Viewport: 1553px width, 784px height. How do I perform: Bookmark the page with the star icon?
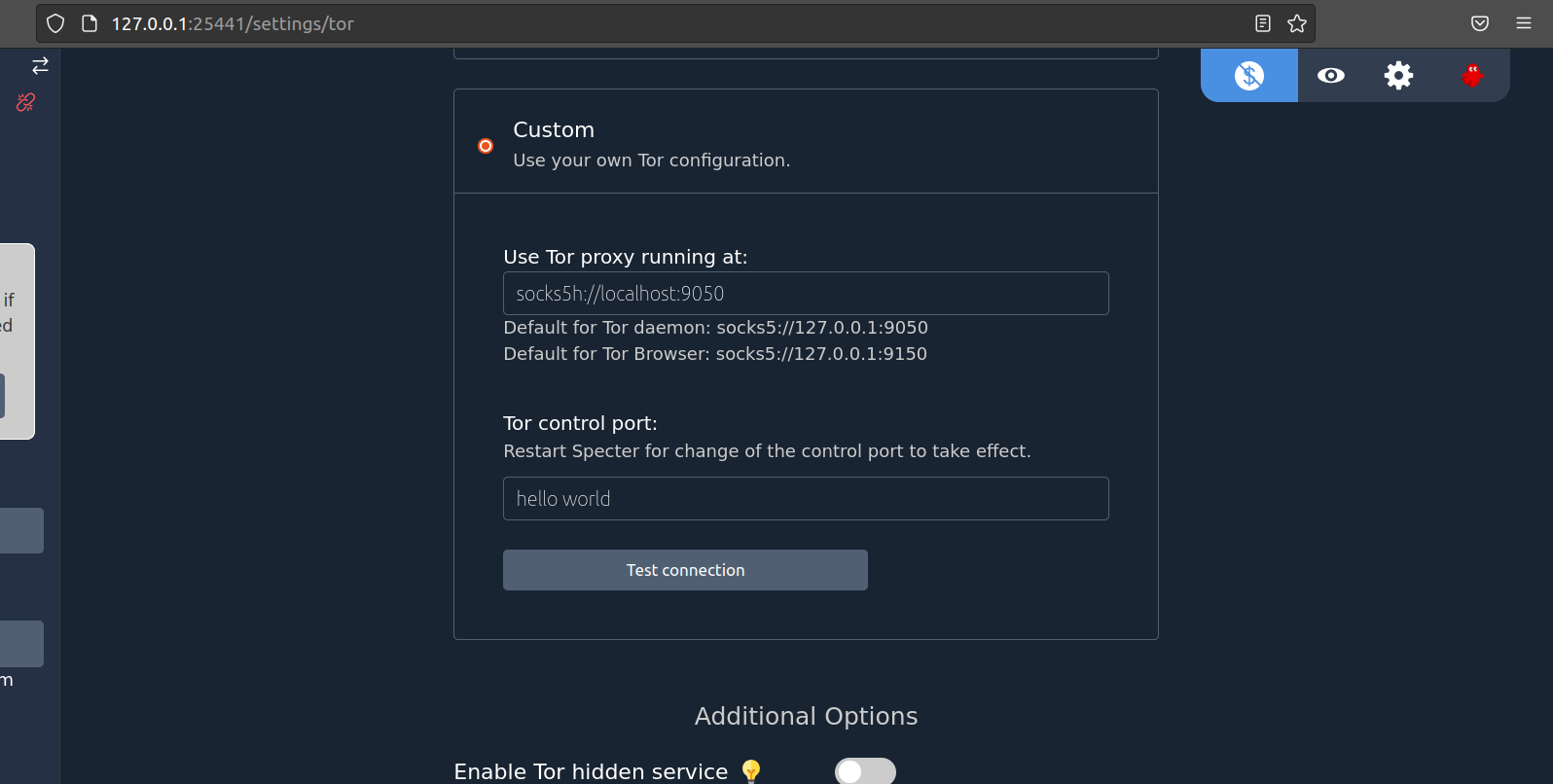click(1297, 22)
